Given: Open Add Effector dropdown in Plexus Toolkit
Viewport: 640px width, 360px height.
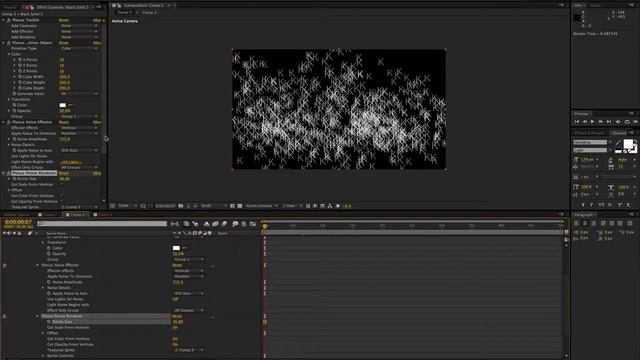Looking at the screenshot, I should (79, 31).
